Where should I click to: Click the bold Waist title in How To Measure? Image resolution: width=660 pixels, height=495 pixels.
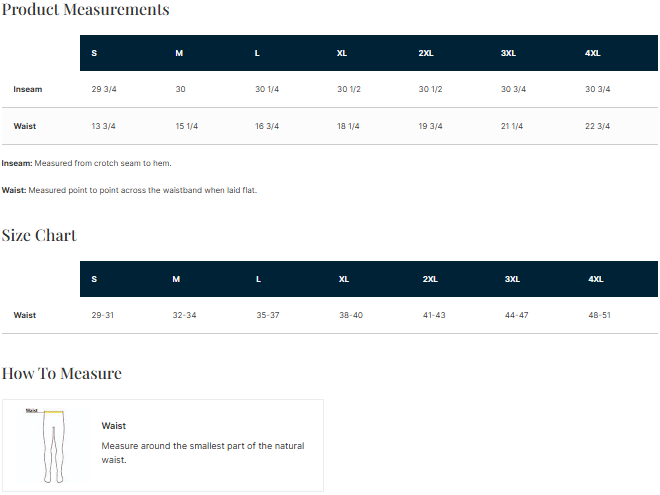(113, 426)
